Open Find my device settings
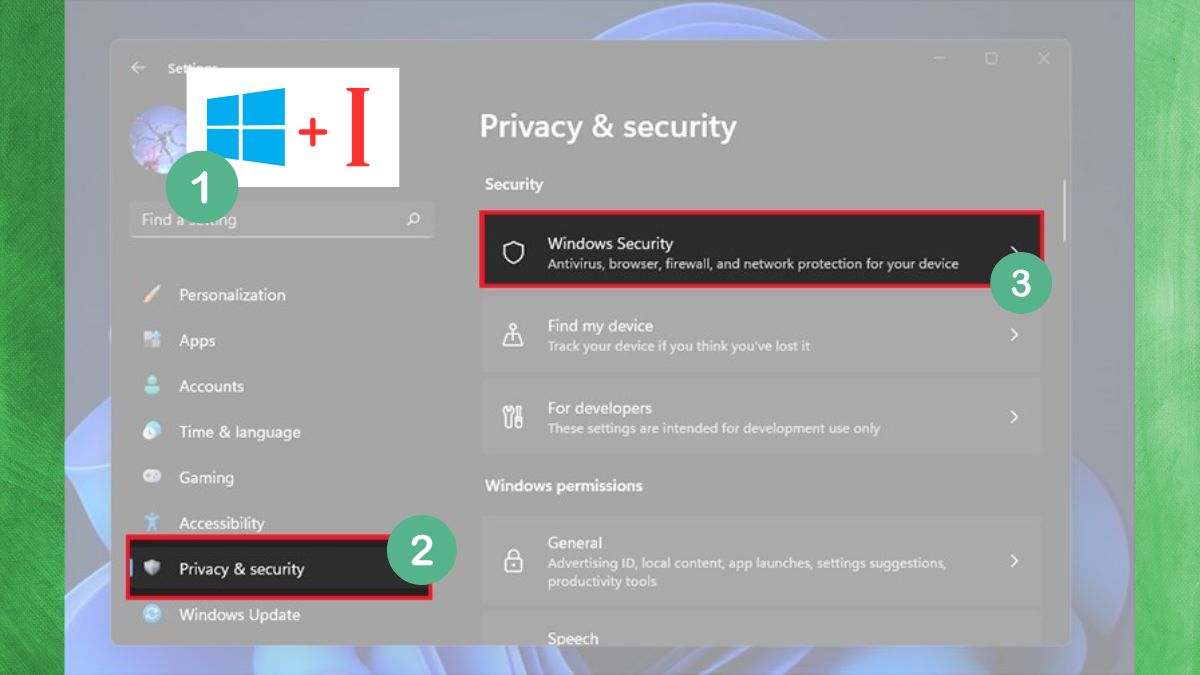This screenshot has height=675, width=1200. click(761, 335)
